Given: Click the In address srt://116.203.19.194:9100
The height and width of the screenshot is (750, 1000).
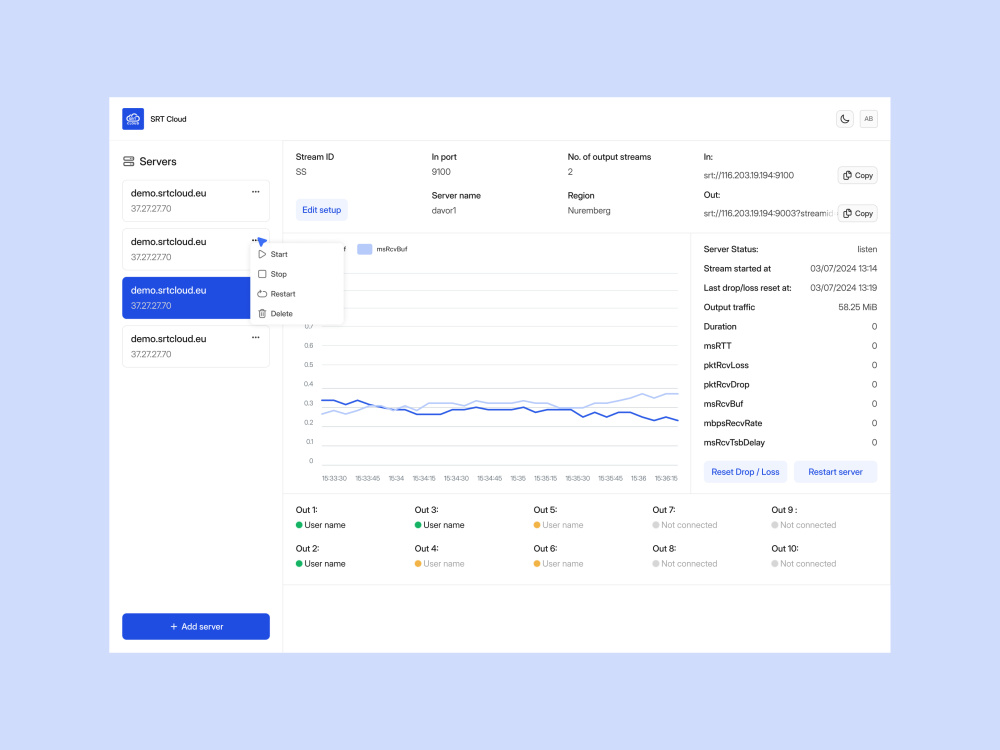Looking at the screenshot, I should click(749, 175).
